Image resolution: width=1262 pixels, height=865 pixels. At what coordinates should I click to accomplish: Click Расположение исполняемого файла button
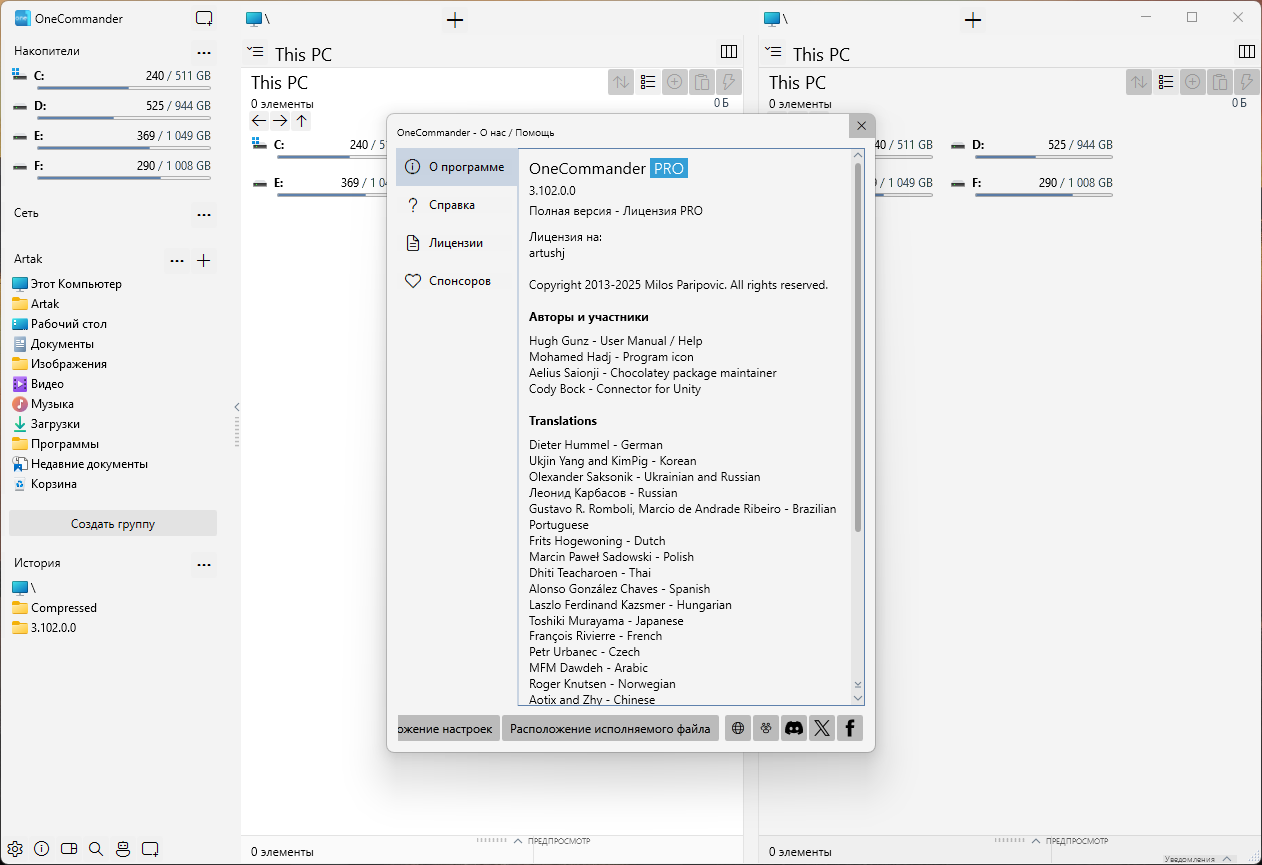pos(610,728)
